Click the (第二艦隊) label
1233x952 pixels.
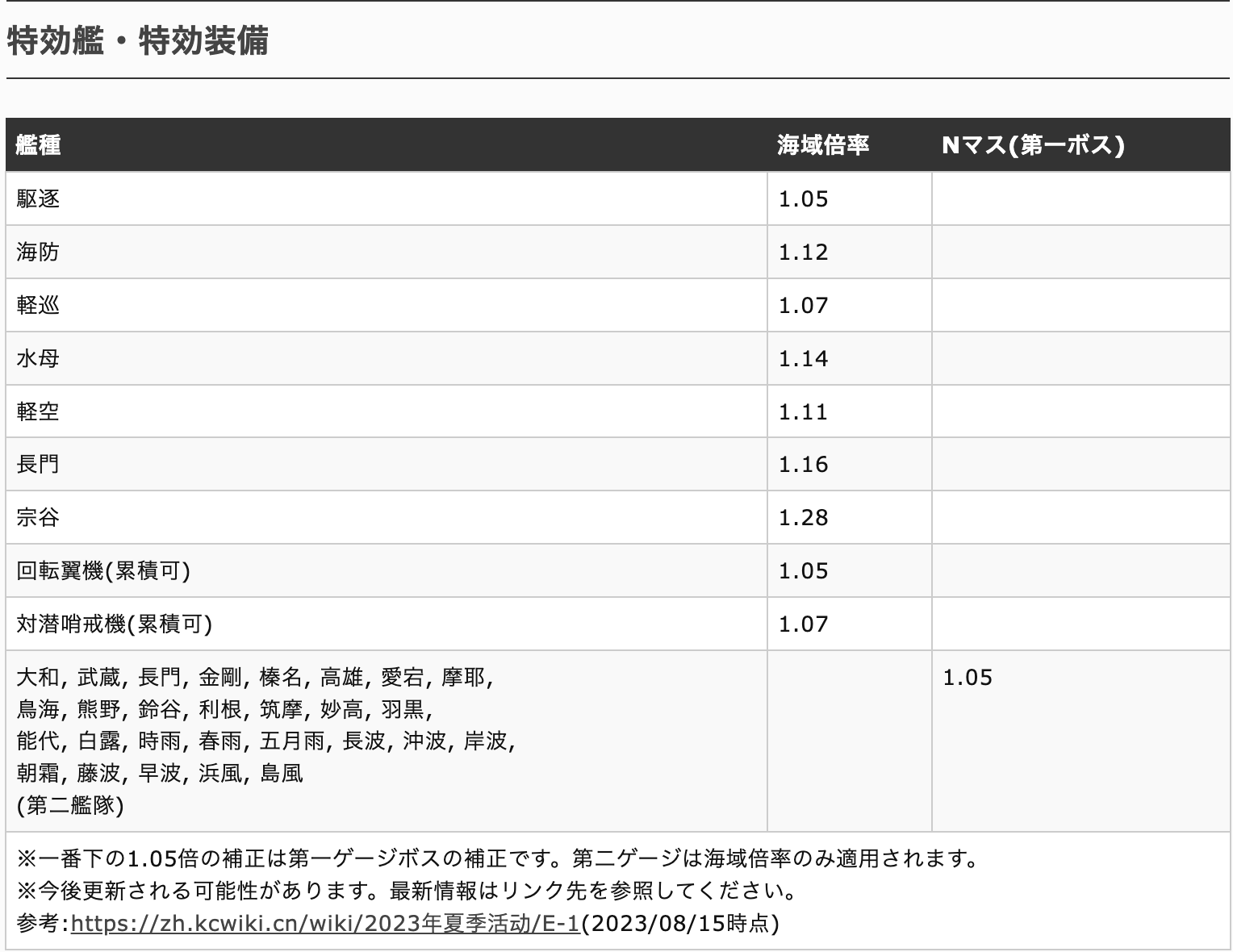pyautogui.click(x=70, y=805)
